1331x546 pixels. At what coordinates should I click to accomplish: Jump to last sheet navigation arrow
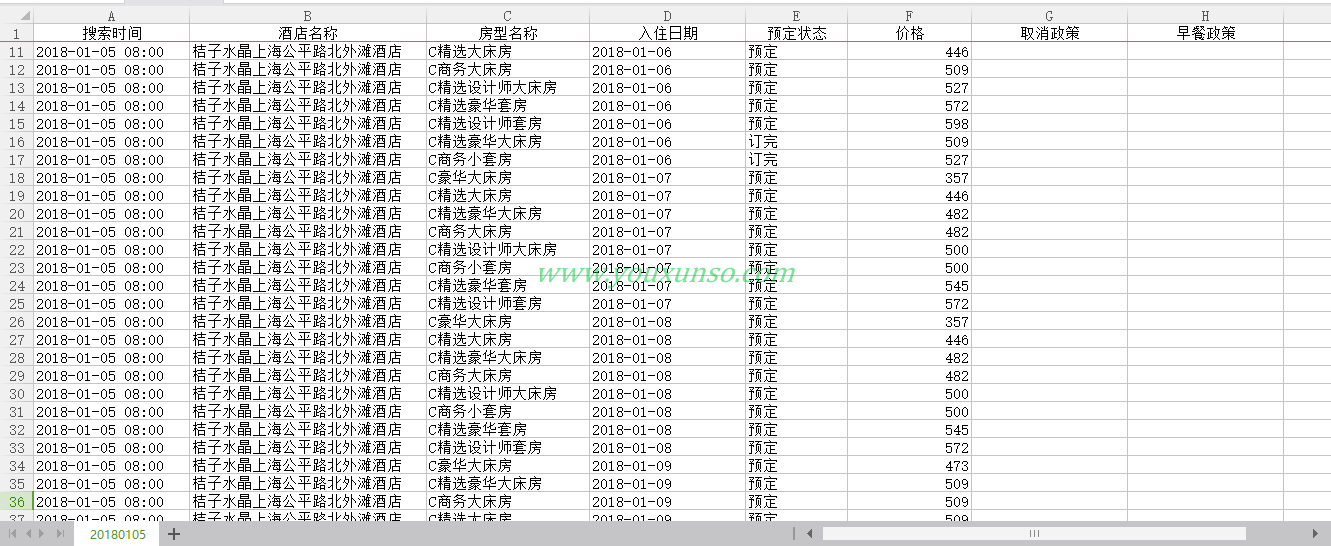point(60,534)
